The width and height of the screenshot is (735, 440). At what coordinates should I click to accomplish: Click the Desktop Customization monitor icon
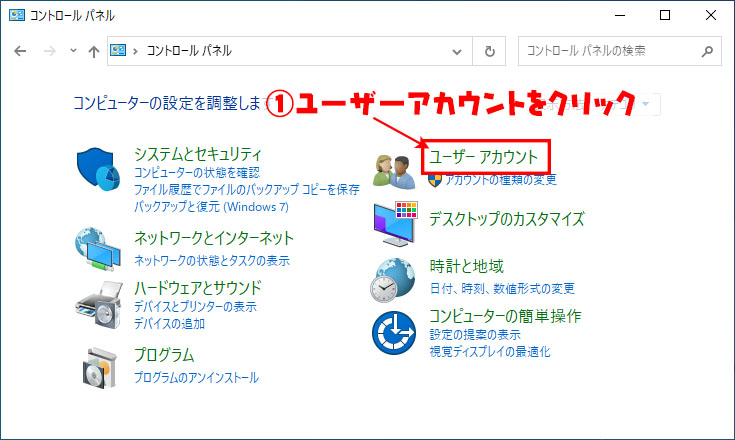coord(395,224)
